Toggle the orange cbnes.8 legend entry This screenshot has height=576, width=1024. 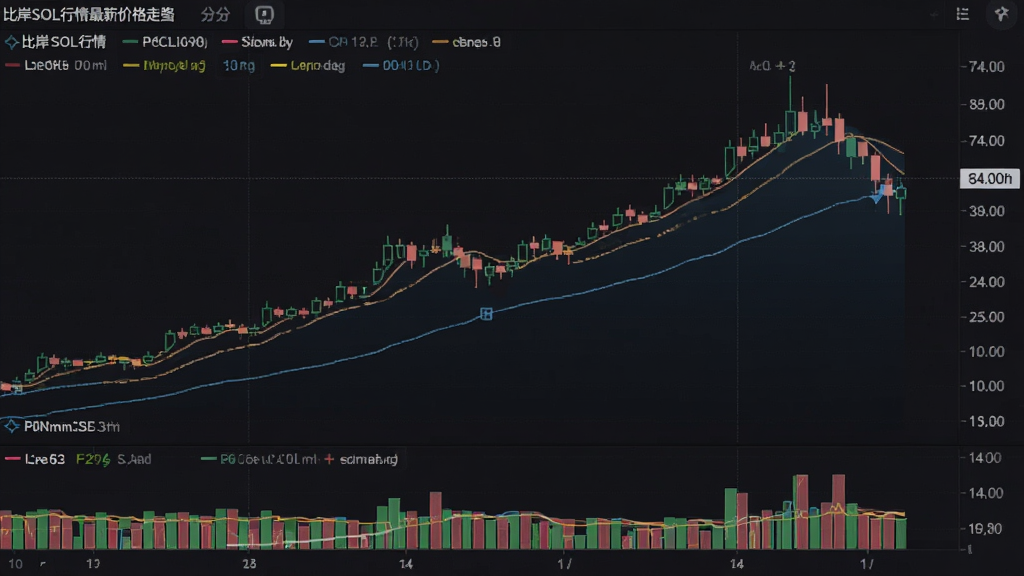467,42
